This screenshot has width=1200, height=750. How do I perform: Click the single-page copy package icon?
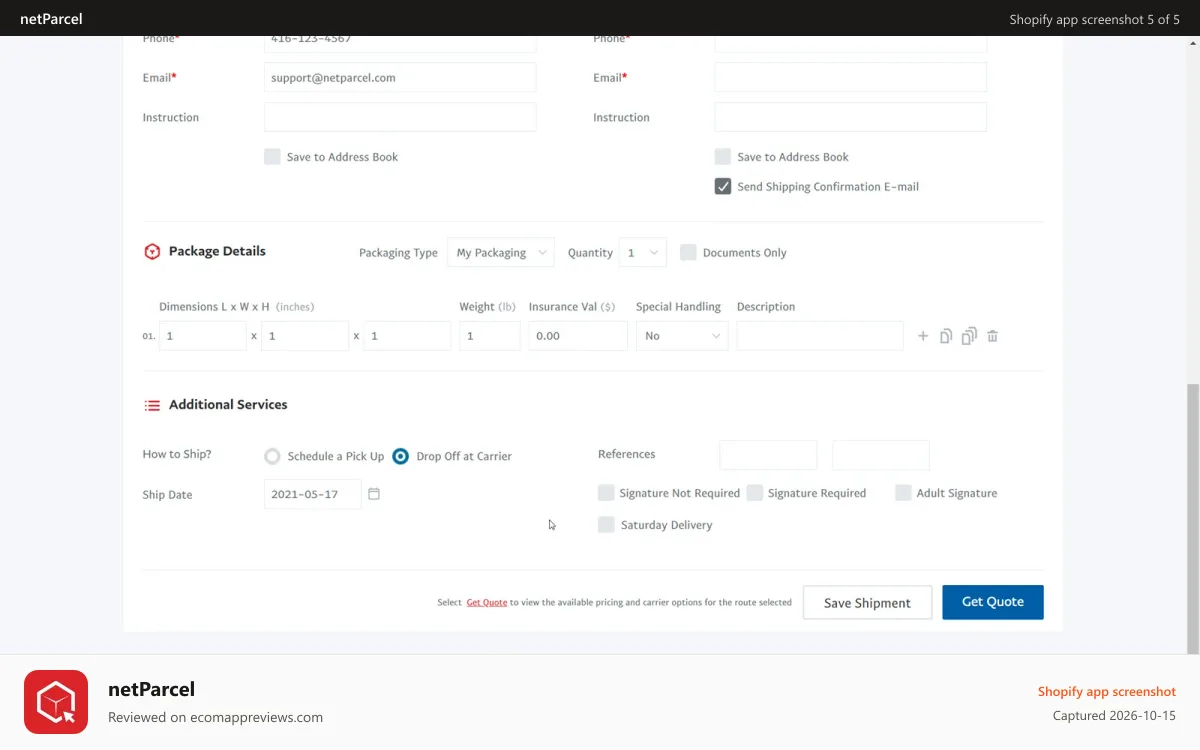click(946, 336)
